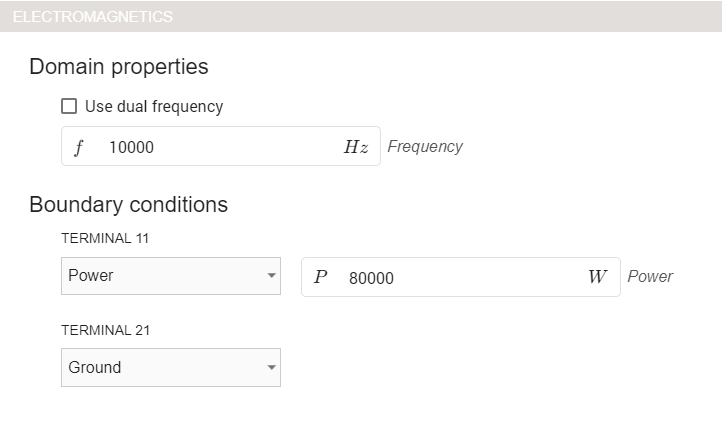Click the "Use dual frequency" label text
This screenshot has width=722, height=422.
[x=154, y=106]
